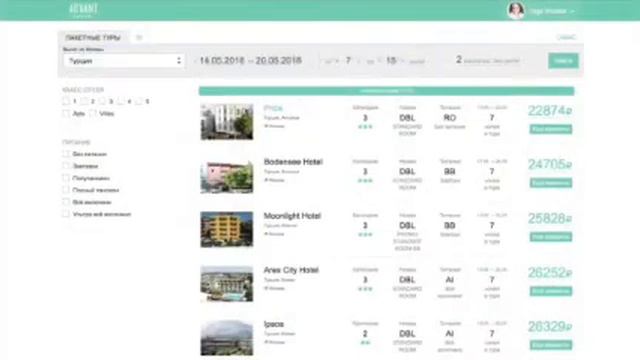This screenshot has height=360, width=640.
Task: Click the minimum nights value 7
Action: pos(348,60)
